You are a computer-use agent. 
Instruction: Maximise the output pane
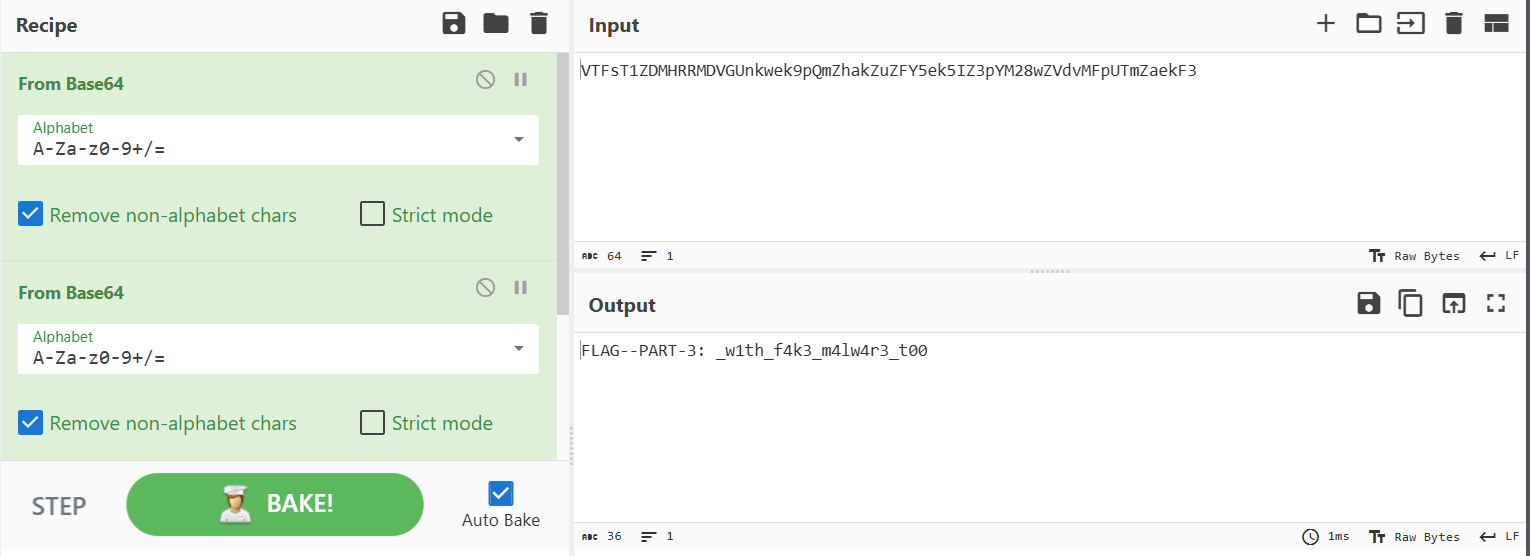1496,304
